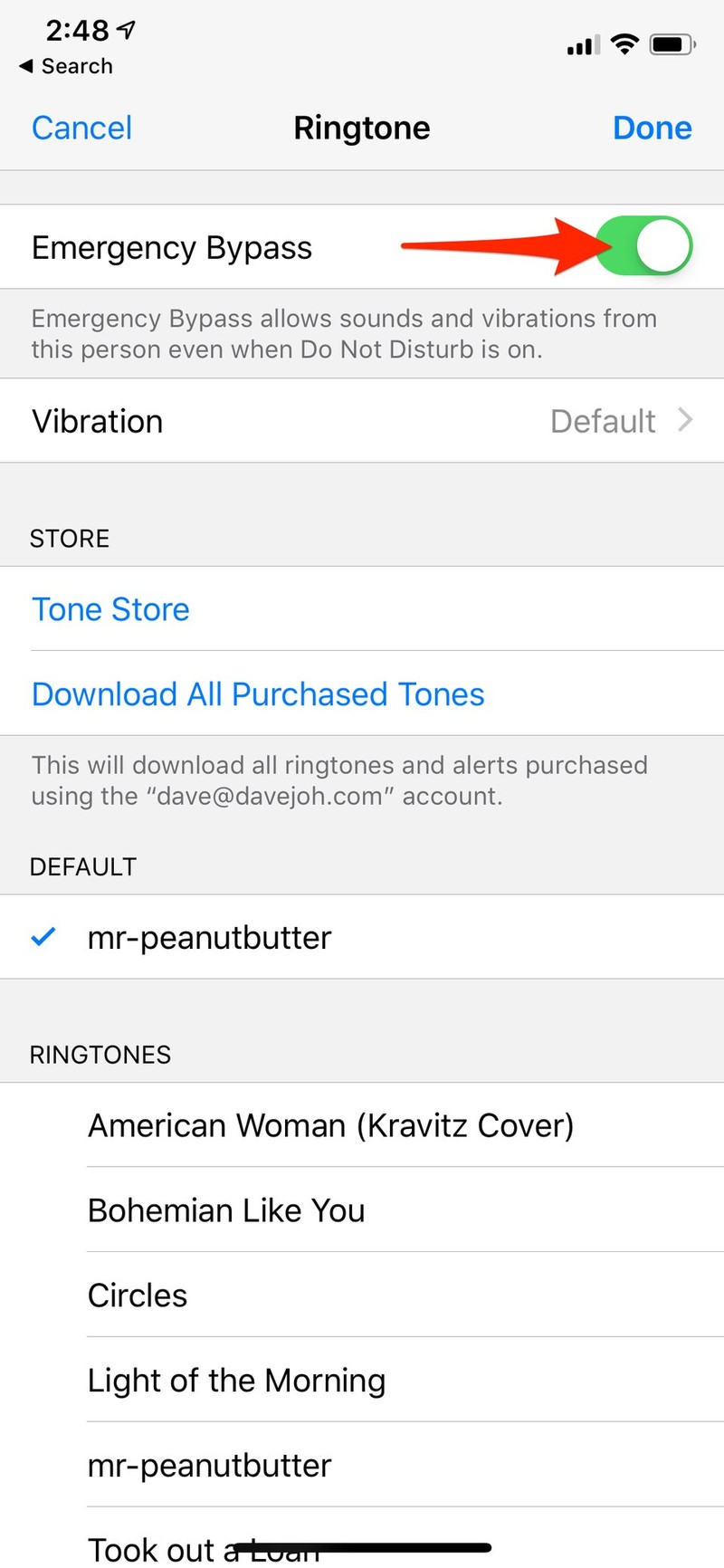This screenshot has width=724, height=1568.
Task: Tap the battery status icon
Action: [x=672, y=43]
